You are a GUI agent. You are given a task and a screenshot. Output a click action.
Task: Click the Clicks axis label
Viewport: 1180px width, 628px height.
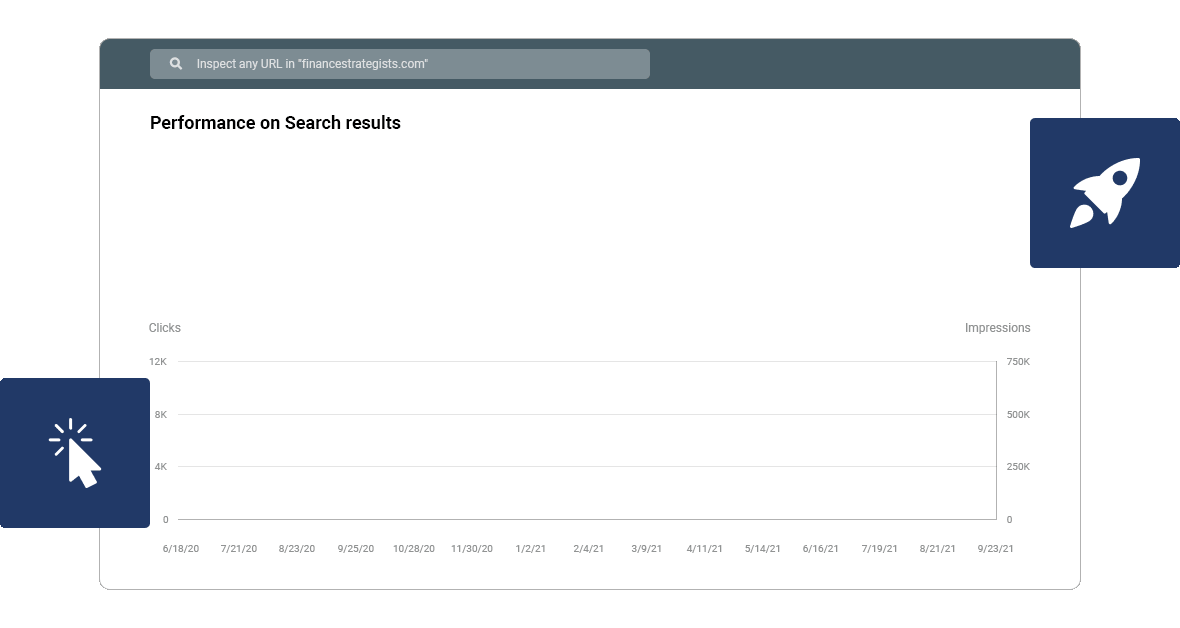(x=165, y=328)
